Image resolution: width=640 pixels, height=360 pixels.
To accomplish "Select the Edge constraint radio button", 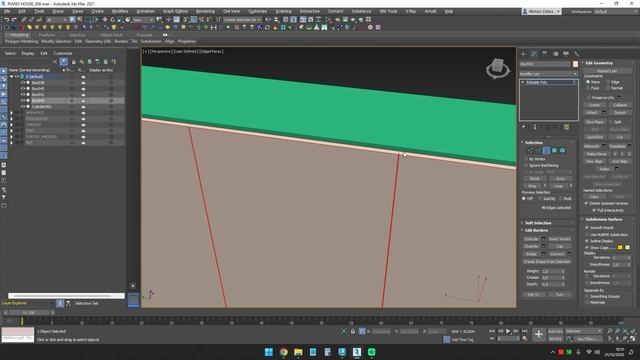I will [608, 82].
